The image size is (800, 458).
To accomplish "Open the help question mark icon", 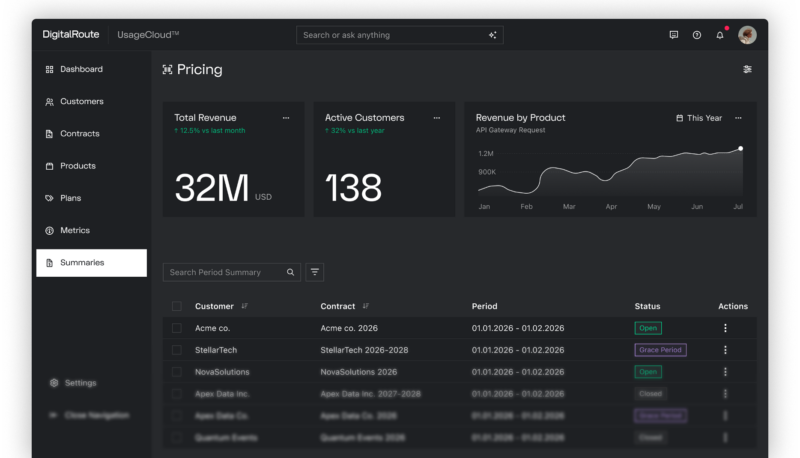I will (696, 35).
